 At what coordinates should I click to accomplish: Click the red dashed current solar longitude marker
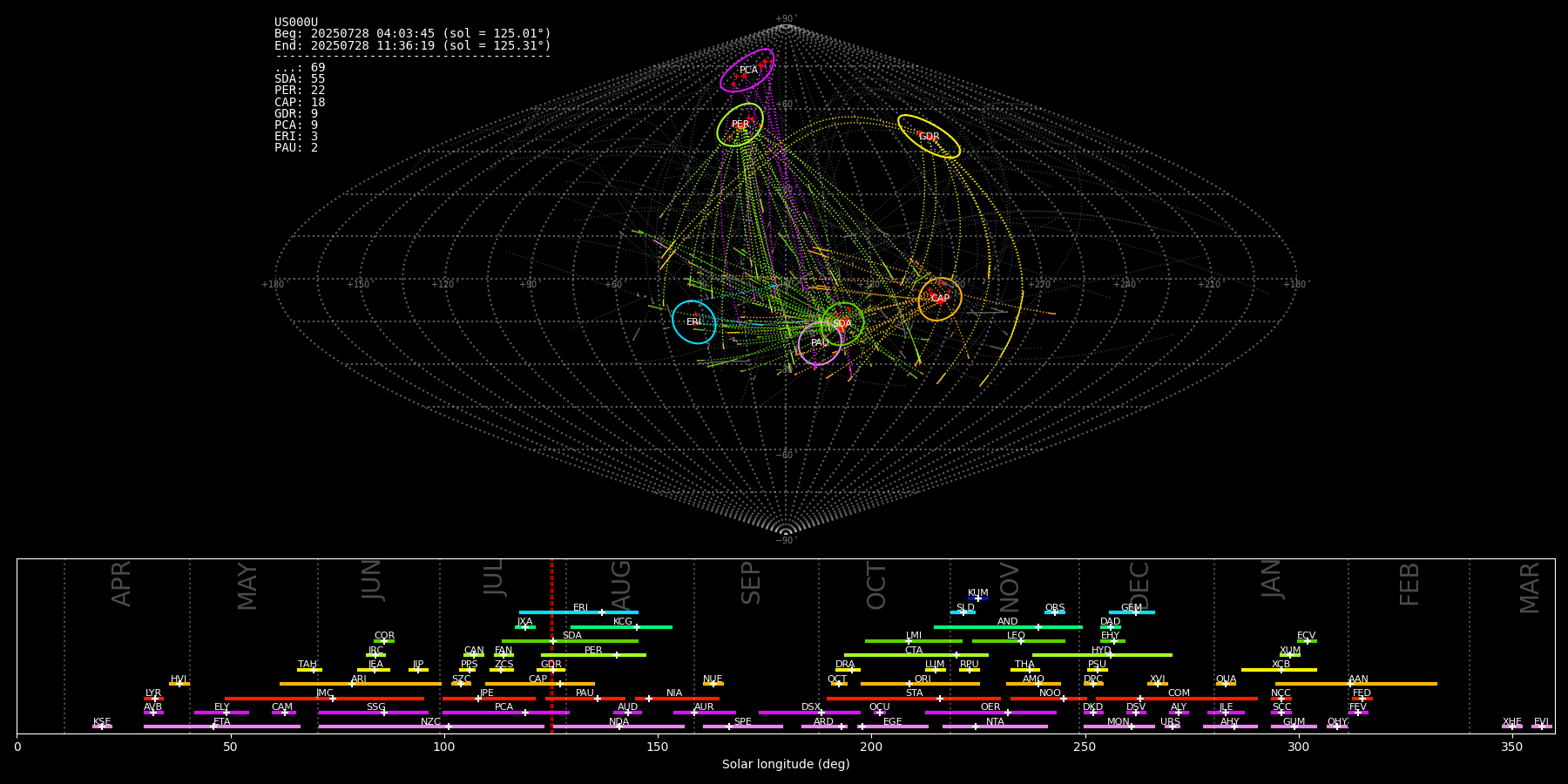tap(551, 646)
